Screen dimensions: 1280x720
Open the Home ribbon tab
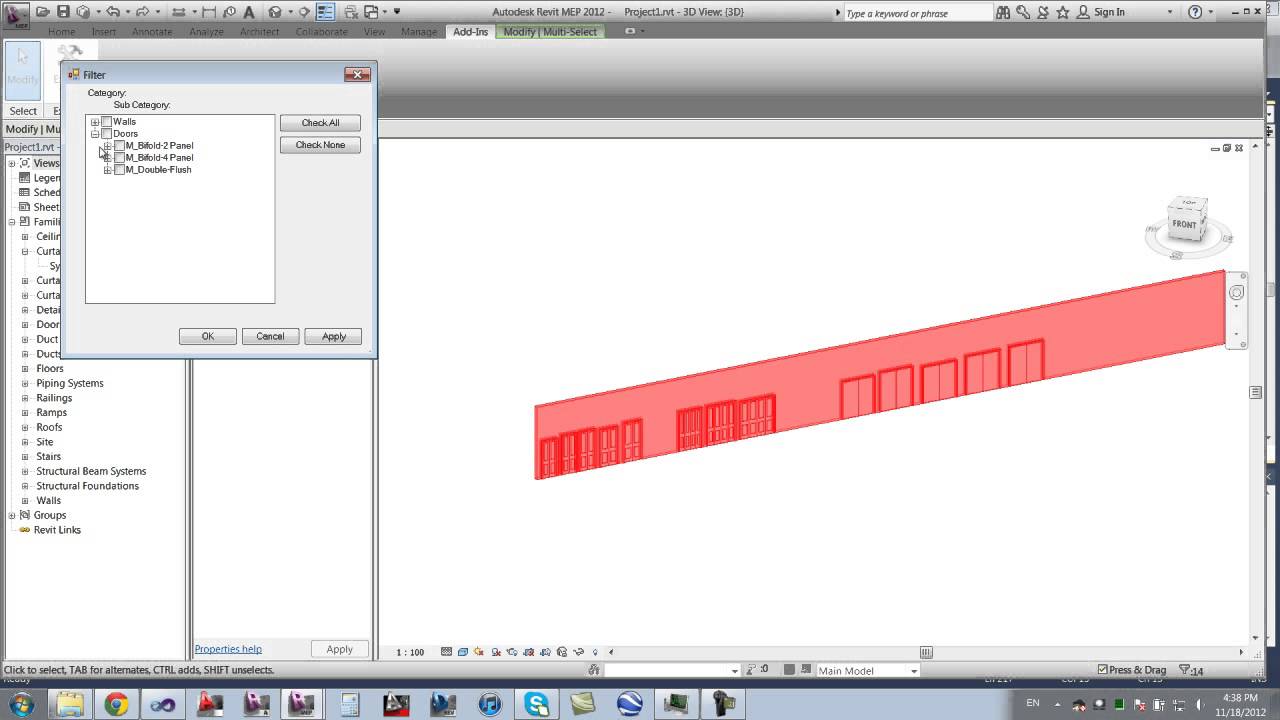point(61,32)
